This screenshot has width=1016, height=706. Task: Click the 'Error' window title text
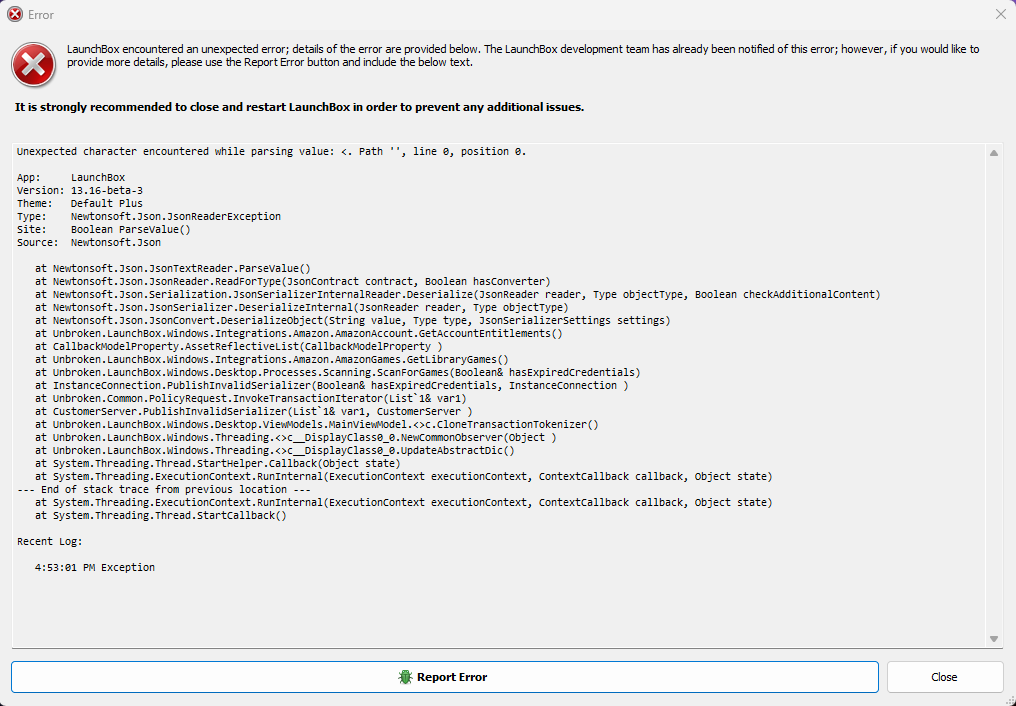(x=41, y=14)
